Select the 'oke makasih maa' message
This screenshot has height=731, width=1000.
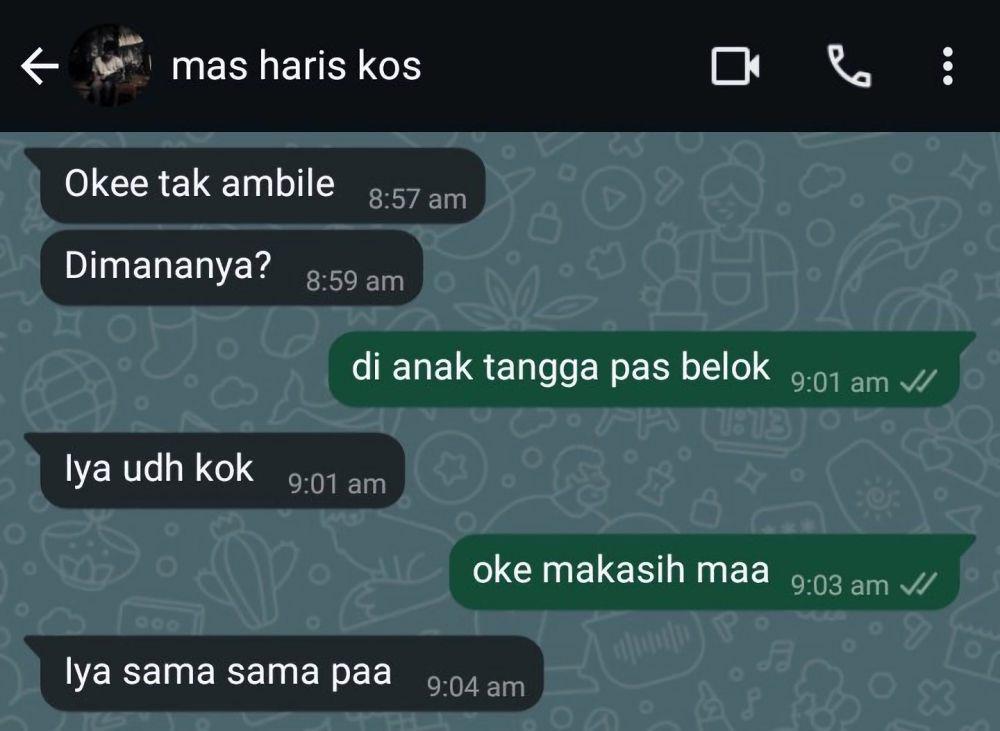click(x=712, y=572)
